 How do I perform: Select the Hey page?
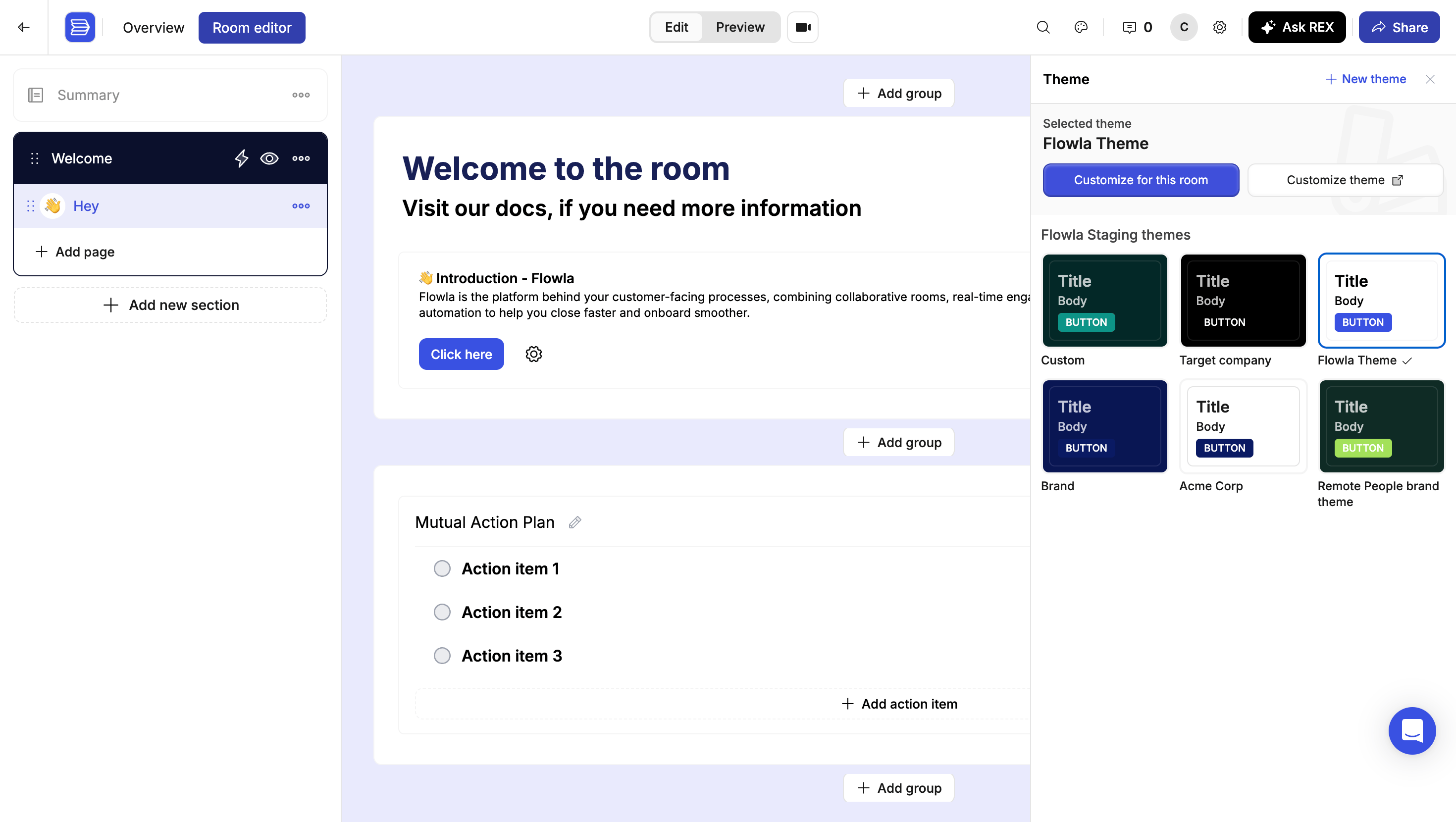tap(170, 206)
